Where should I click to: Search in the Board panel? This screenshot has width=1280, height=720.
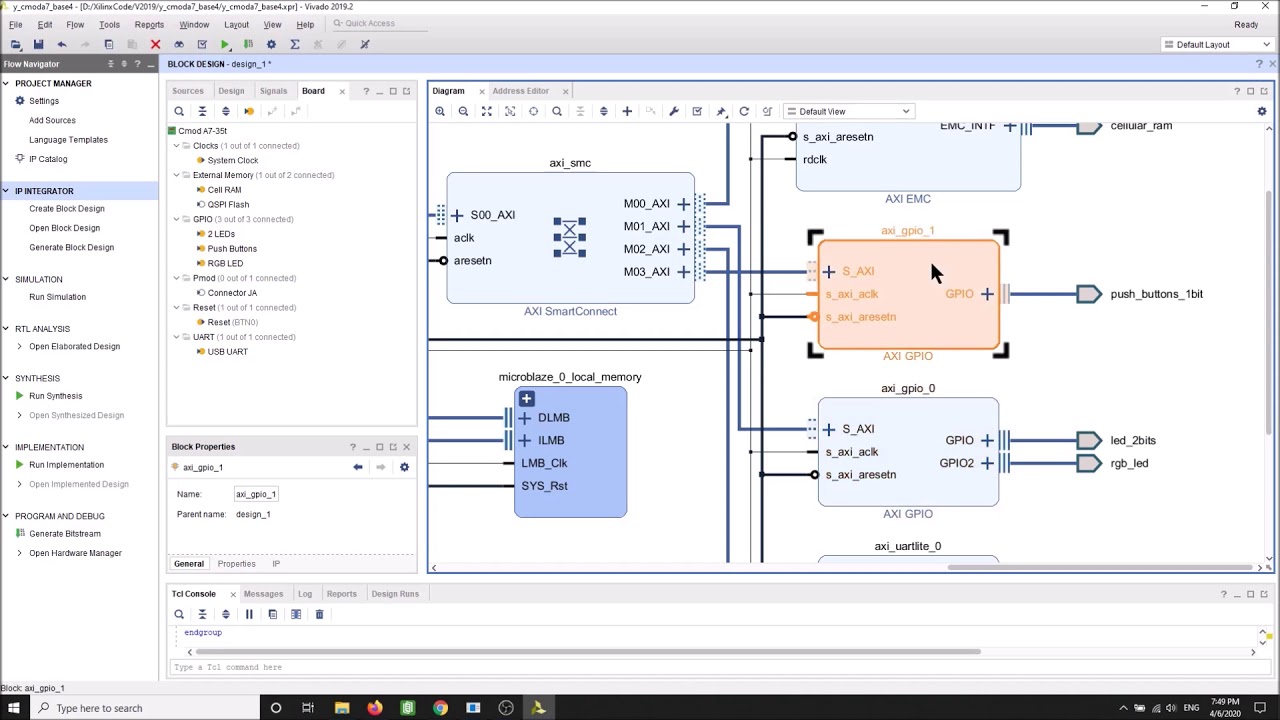coord(179,111)
